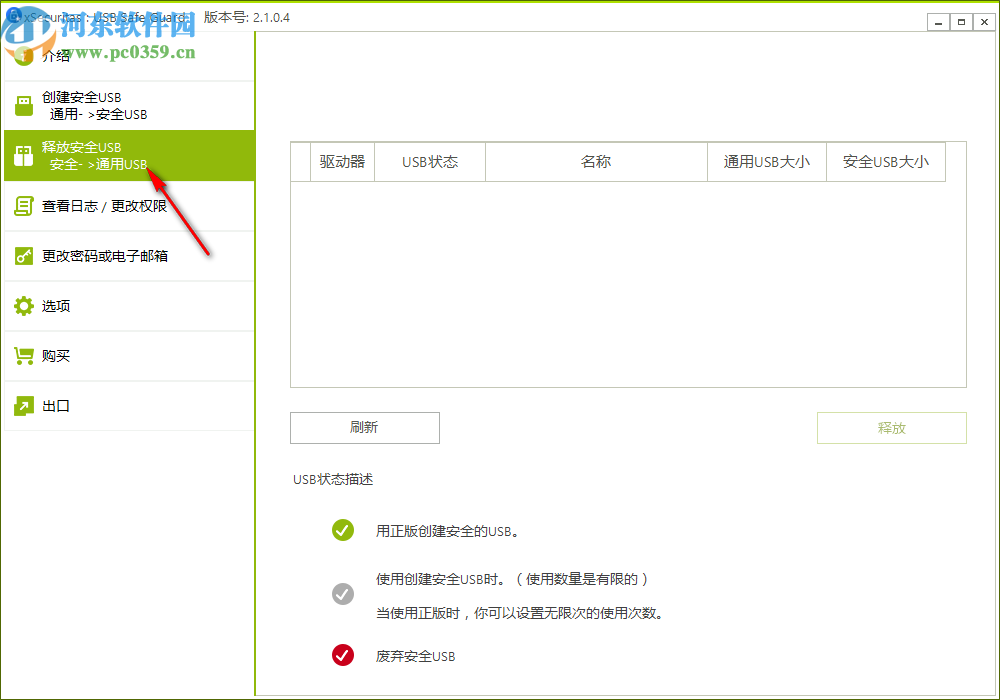Image resolution: width=1000 pixels, height=700 pixels.
Task: Click the shopping cart icon for 购买
Action: point(22,356)
